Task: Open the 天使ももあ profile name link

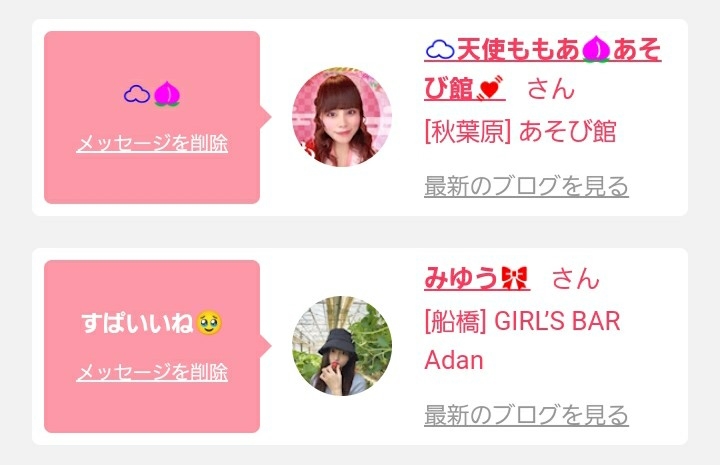Action: pyautogui.click(x=543, y=69)
